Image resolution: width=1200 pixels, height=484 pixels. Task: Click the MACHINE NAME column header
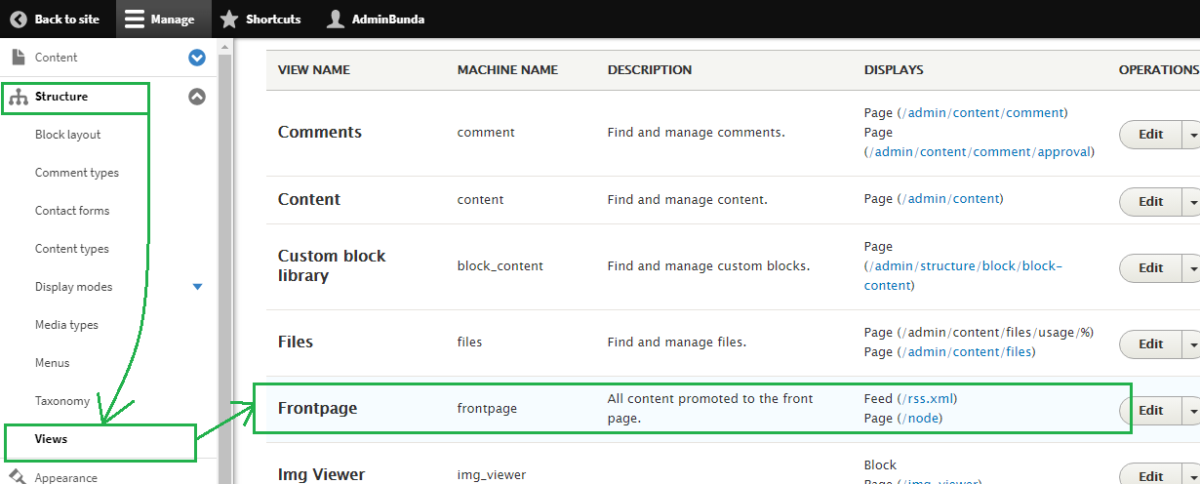507,70
